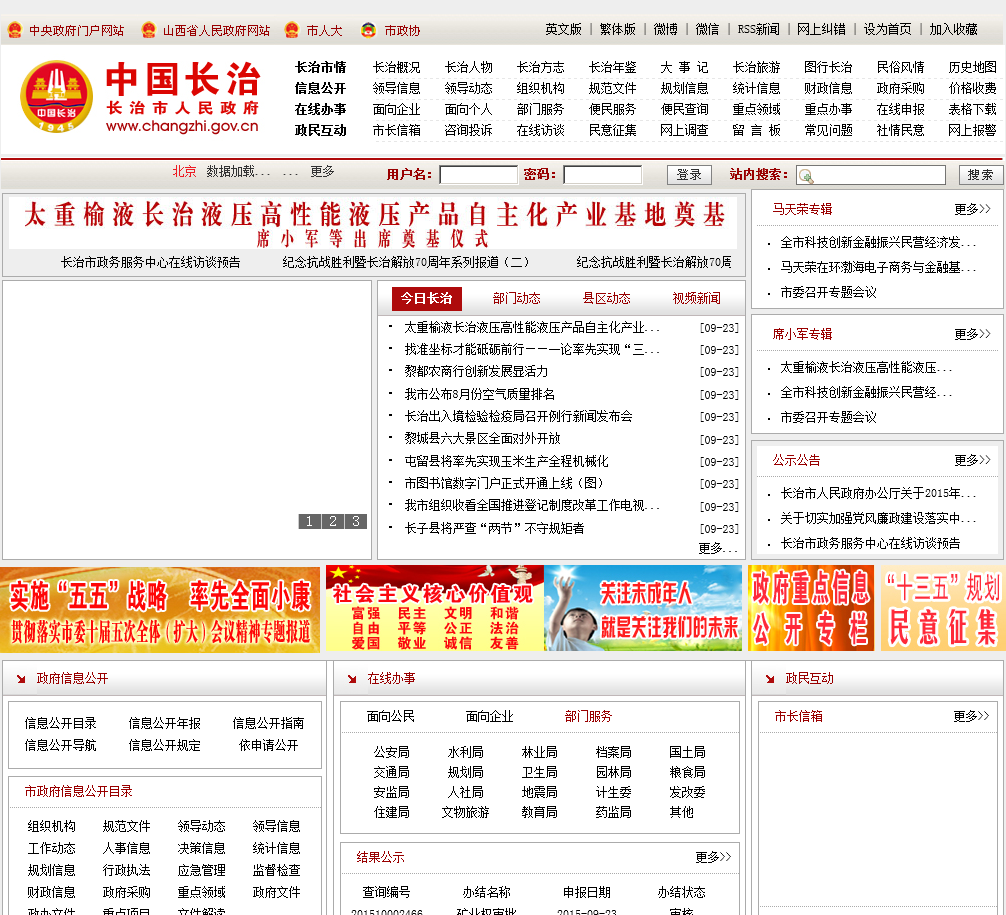Click the 密码 password field
This screenshot has width=1006, height=915.
pyautogui.click(x=602, y=175)
